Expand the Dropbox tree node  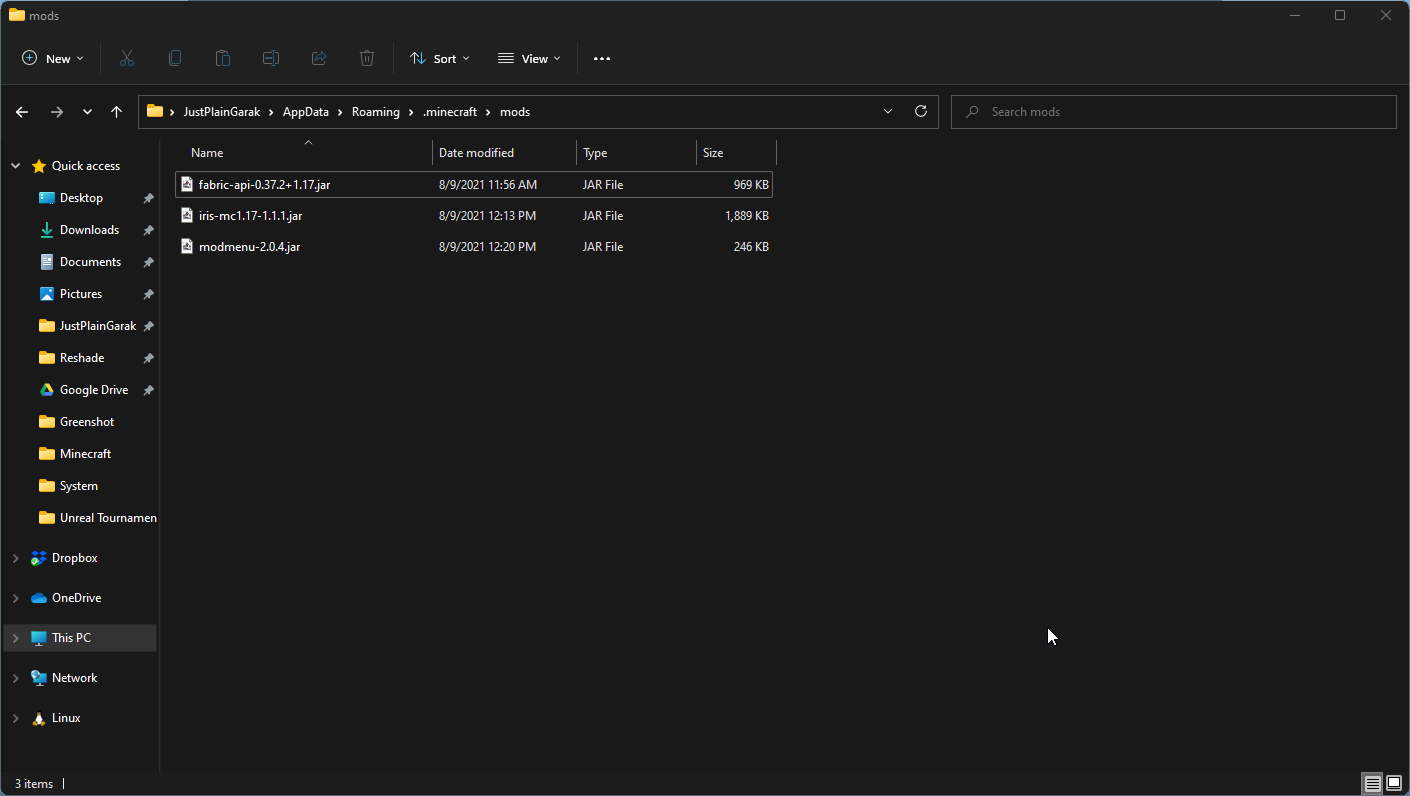coord(15,558)
